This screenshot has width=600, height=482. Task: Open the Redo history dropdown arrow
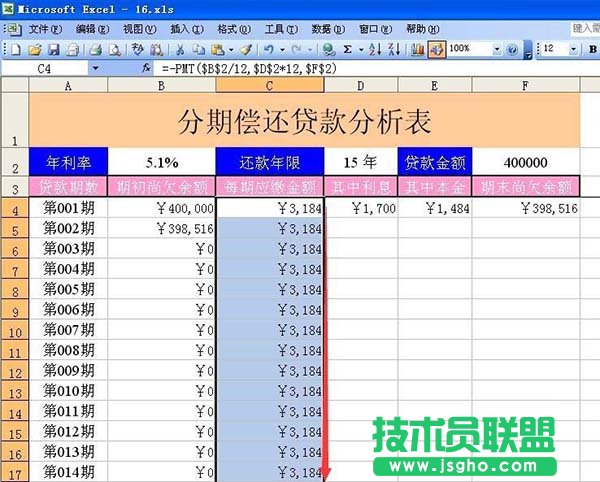click(x=310, y=49)
